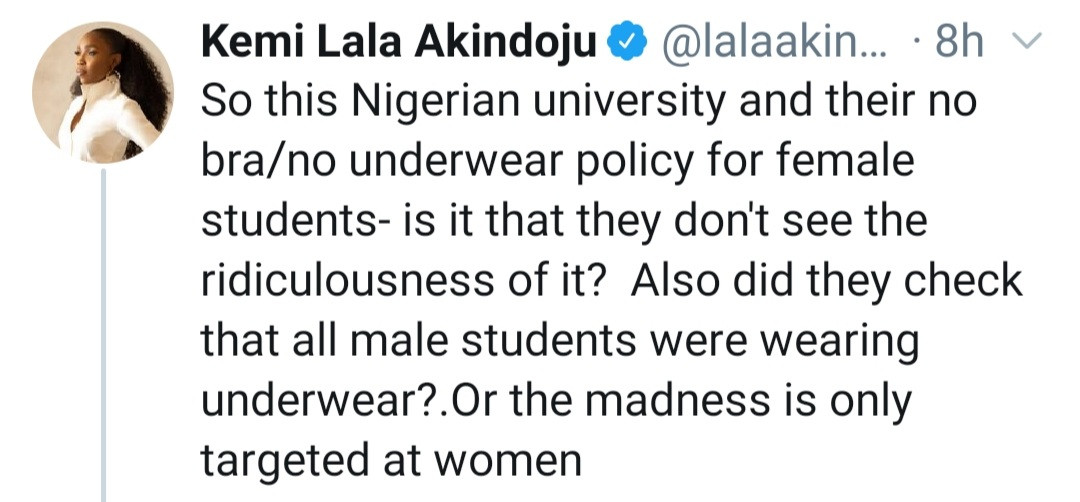
Task: Click the last line "targeted at women"
Action: pyautogui.click(x=391, y=457)
